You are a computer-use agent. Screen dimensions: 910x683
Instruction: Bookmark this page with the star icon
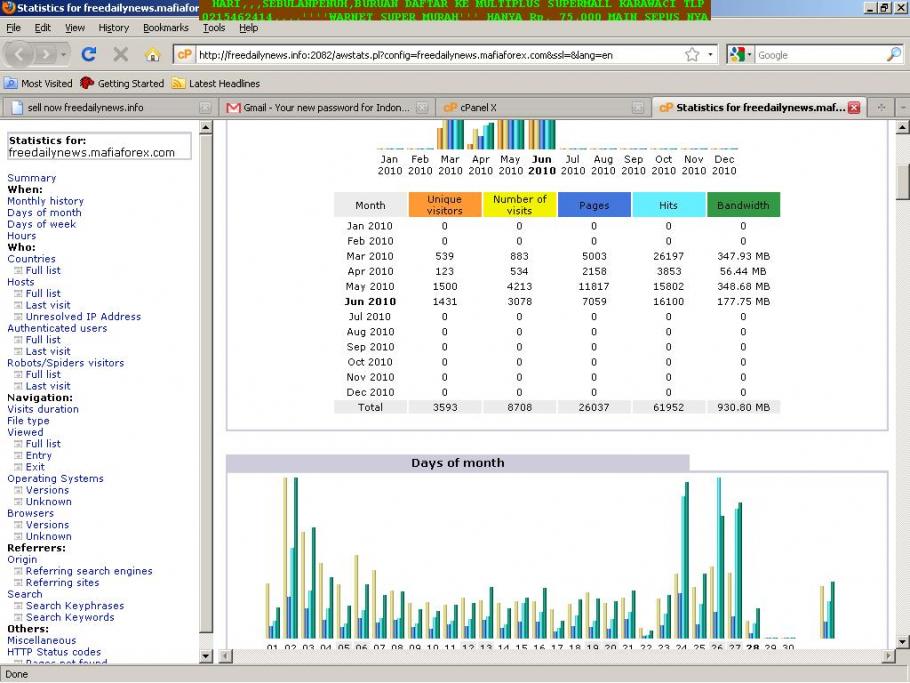click(692, 55)
